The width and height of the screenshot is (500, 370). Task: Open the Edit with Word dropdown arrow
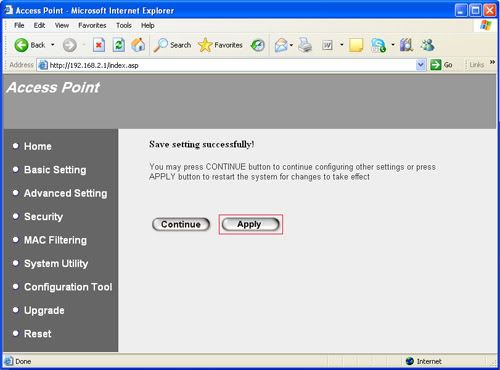point(342,45)
